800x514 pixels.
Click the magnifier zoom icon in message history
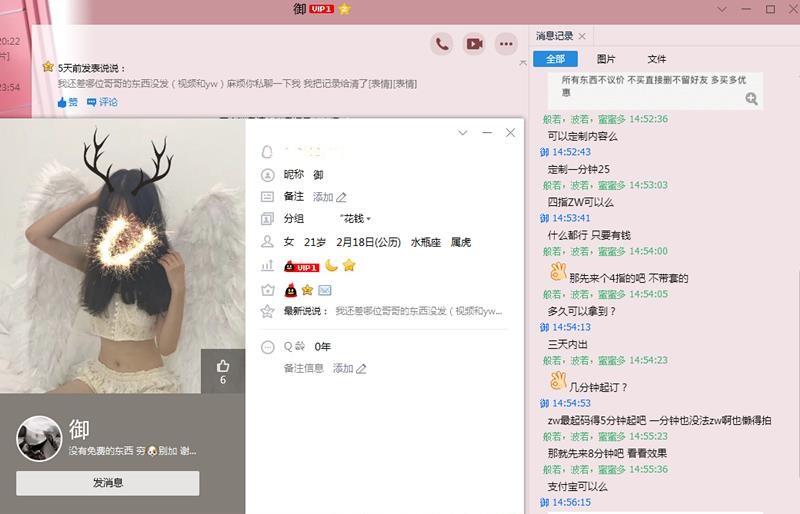tap(751, 99)
